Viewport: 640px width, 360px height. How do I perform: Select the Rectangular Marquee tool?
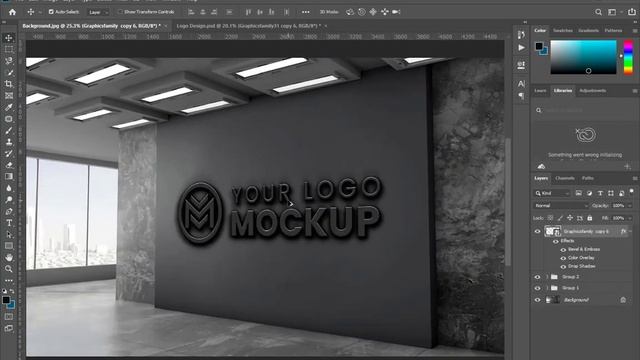point(9,49)
